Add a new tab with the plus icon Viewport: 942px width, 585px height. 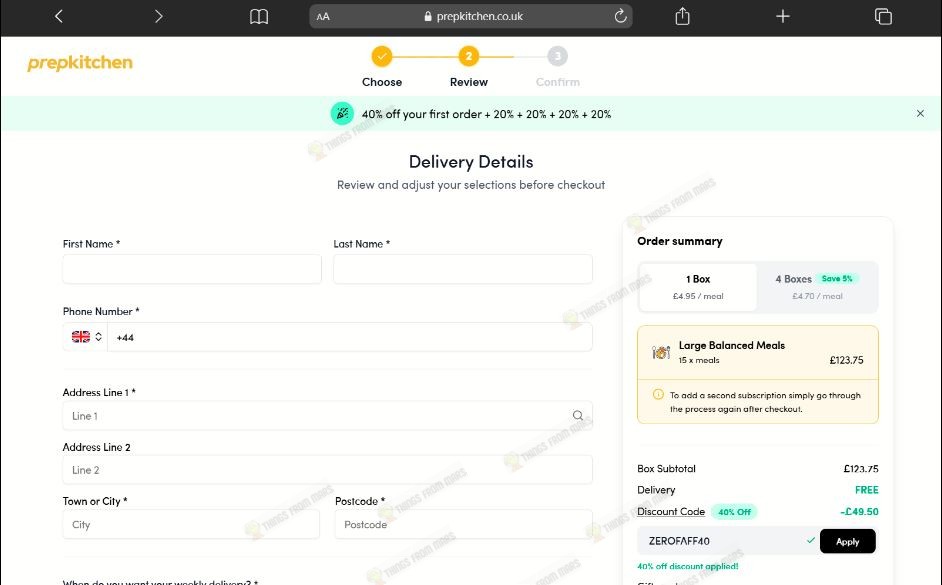click(783, 16)
